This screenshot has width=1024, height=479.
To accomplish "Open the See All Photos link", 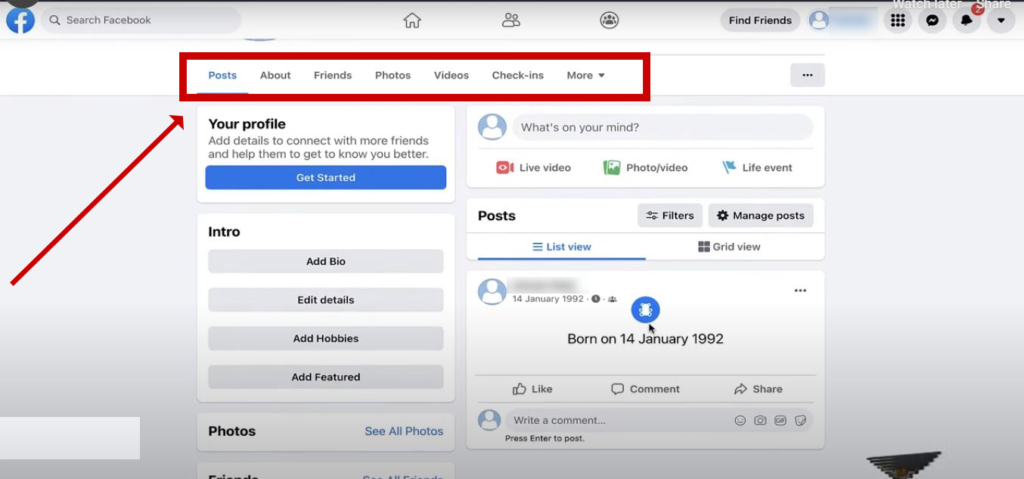I will point(404,431).
